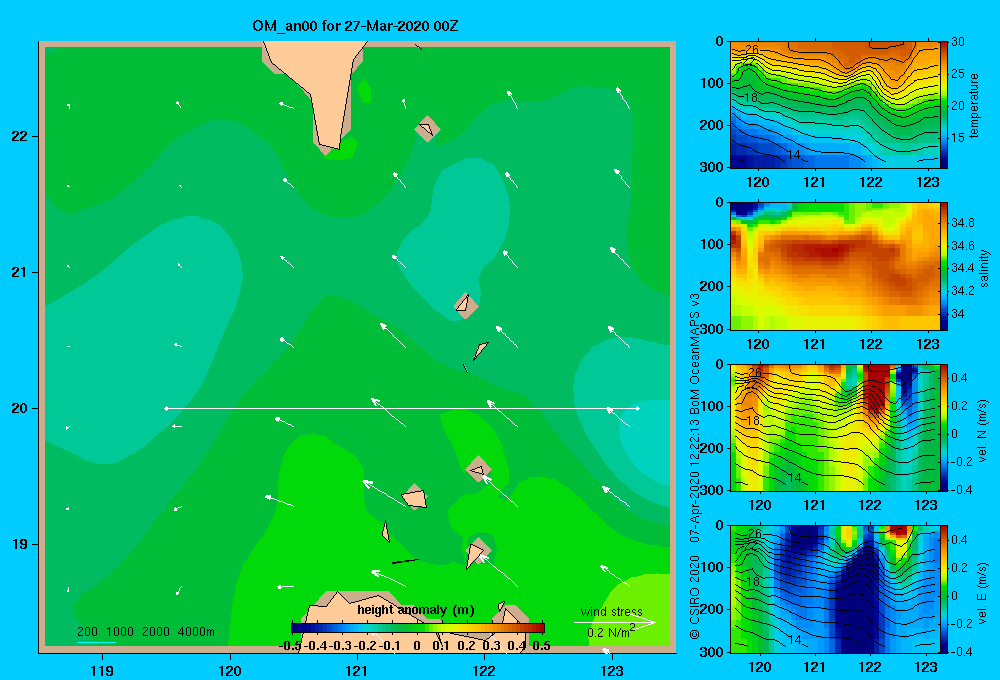This screenshot has height=680, width=1000.
Task: Click the CSIRO BoM OceanMAPS copyright text
Action: point(695,466)
